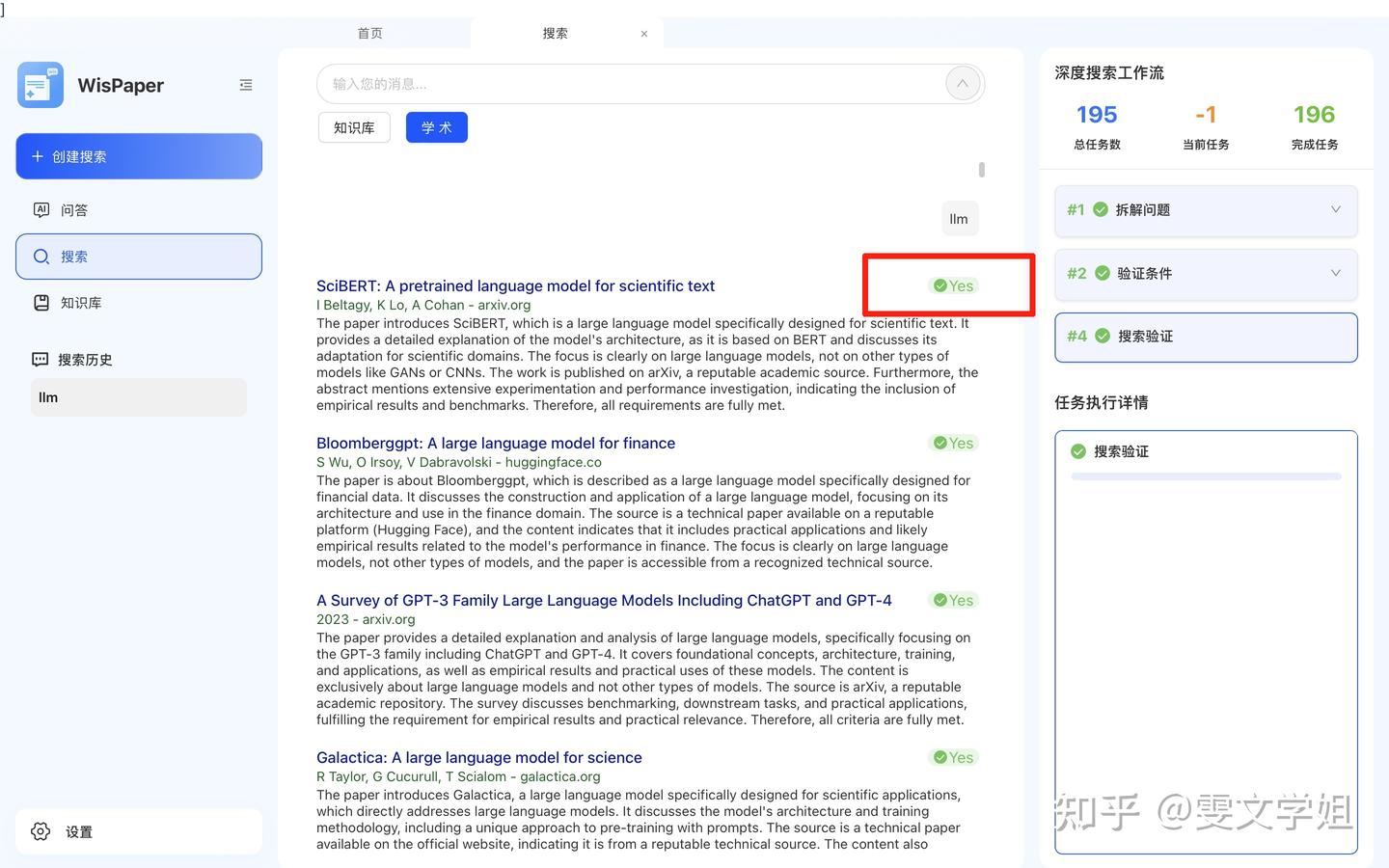Switch to the 首页 tab

pos(369,32)
